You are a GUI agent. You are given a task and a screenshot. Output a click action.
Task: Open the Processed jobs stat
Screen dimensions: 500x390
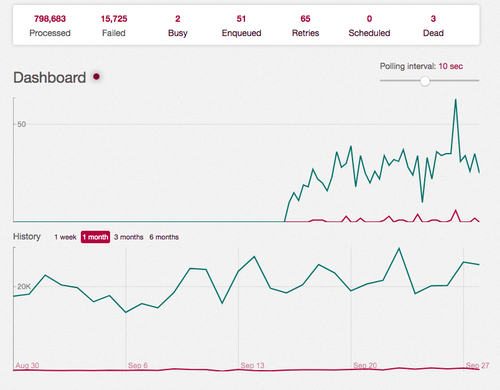point(50,25)
